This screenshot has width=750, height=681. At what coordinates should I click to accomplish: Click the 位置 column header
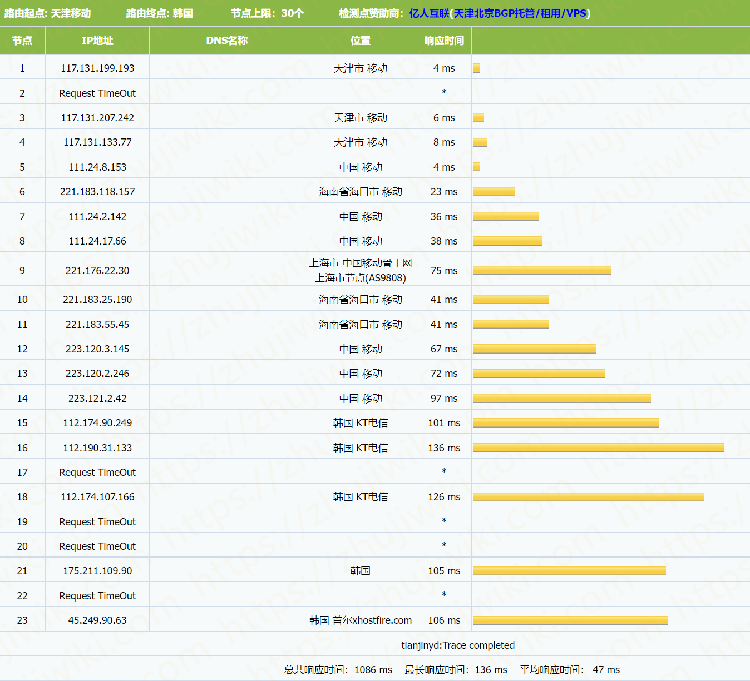pyautogui.click(x=360, y=41)
